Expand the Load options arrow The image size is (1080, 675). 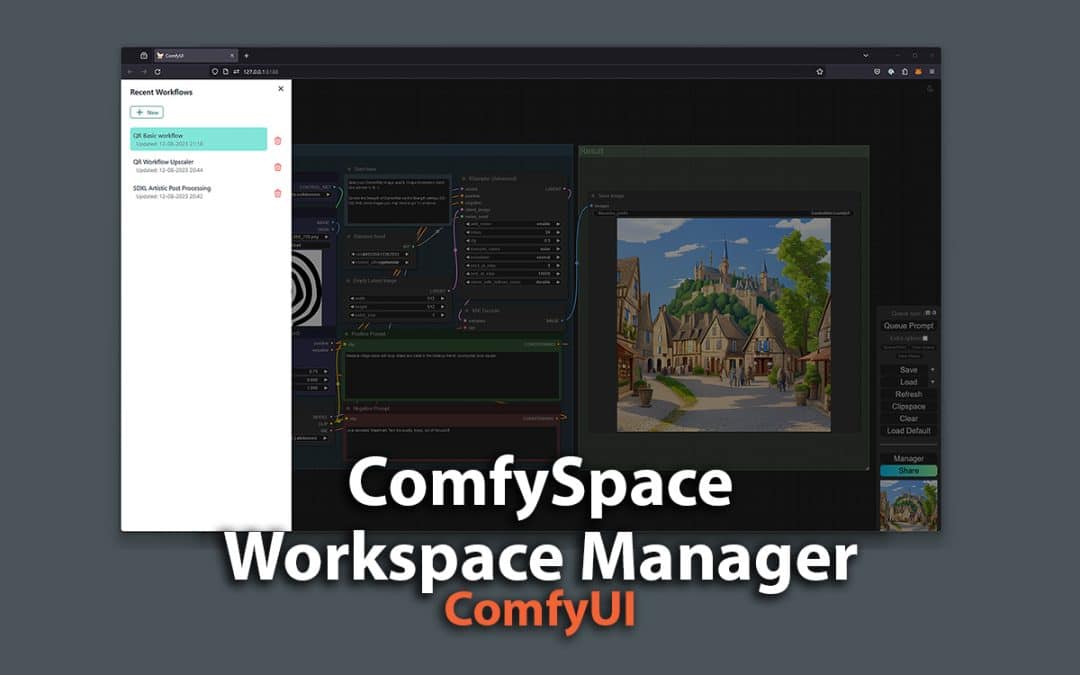click(x=933, y=382)
